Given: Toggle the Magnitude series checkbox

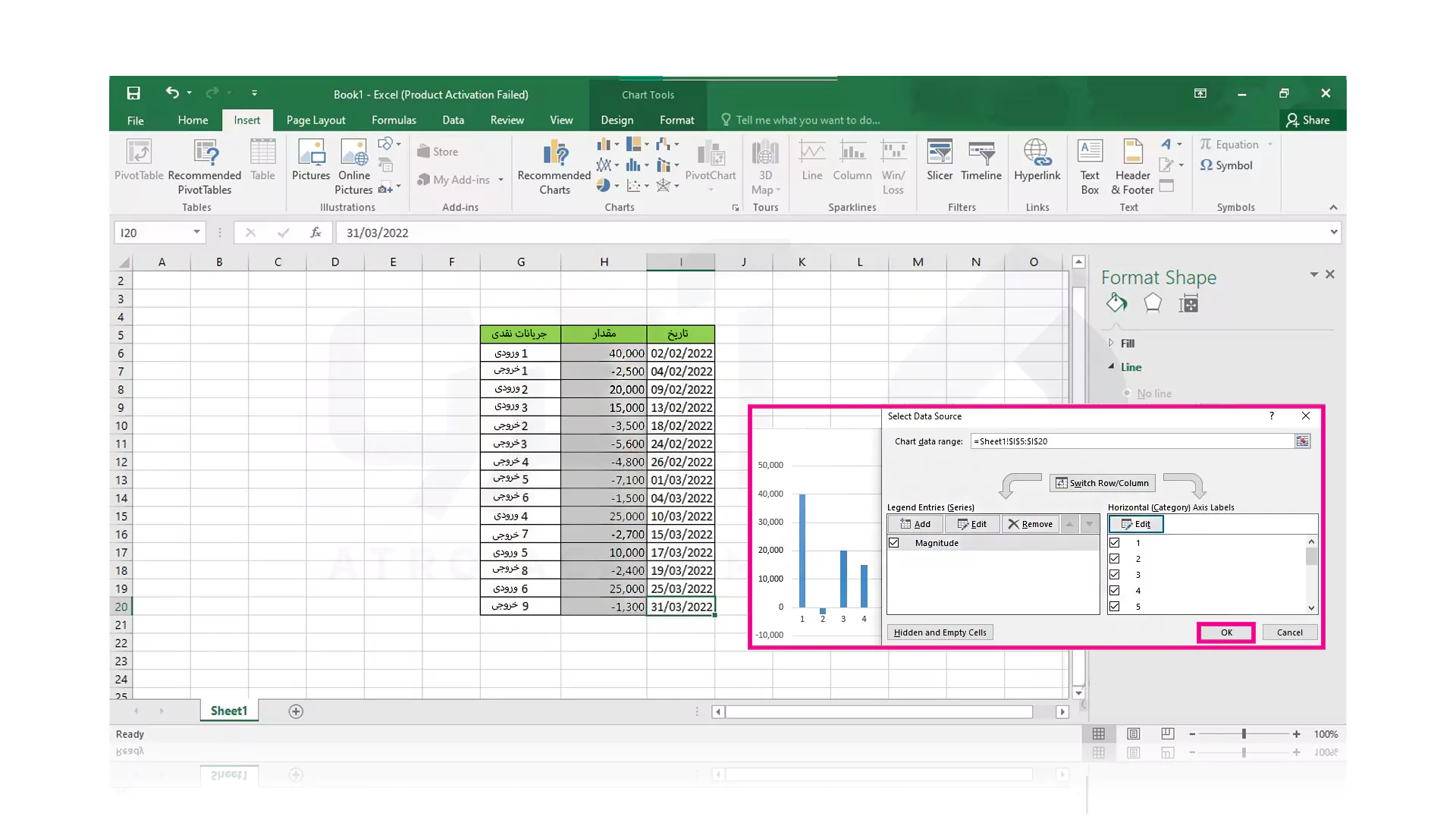Looking at the screenshot, I should [894, 543].
